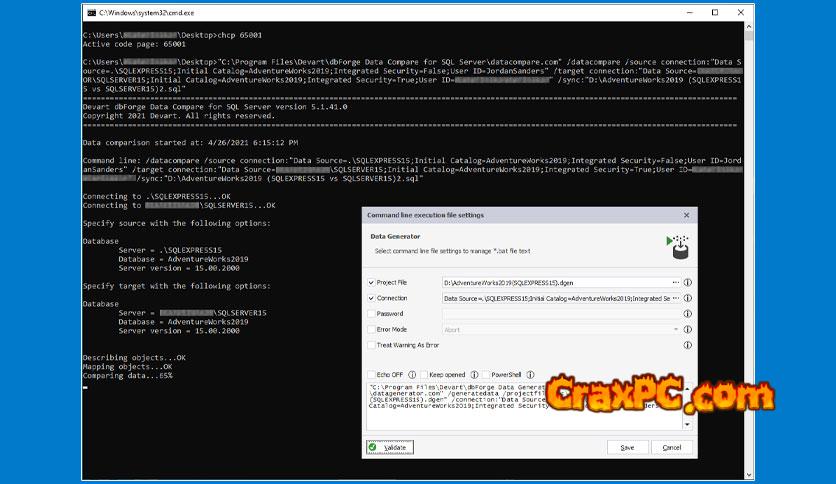Click the info icon next to PowerShell
836x484 pixels.
(x=530, y=375)
